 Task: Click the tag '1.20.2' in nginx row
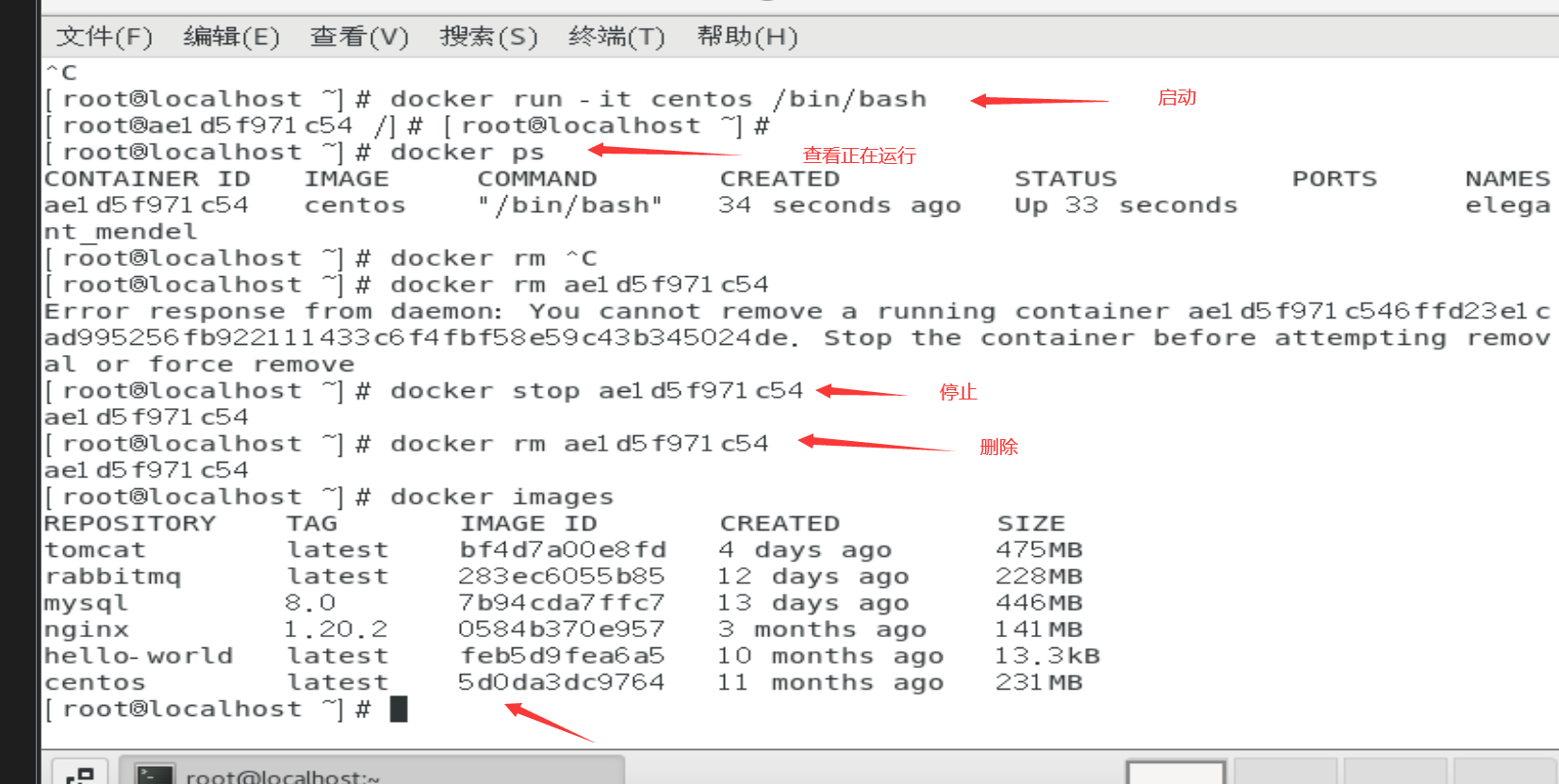pyautogui.click(x=336, y=629)
